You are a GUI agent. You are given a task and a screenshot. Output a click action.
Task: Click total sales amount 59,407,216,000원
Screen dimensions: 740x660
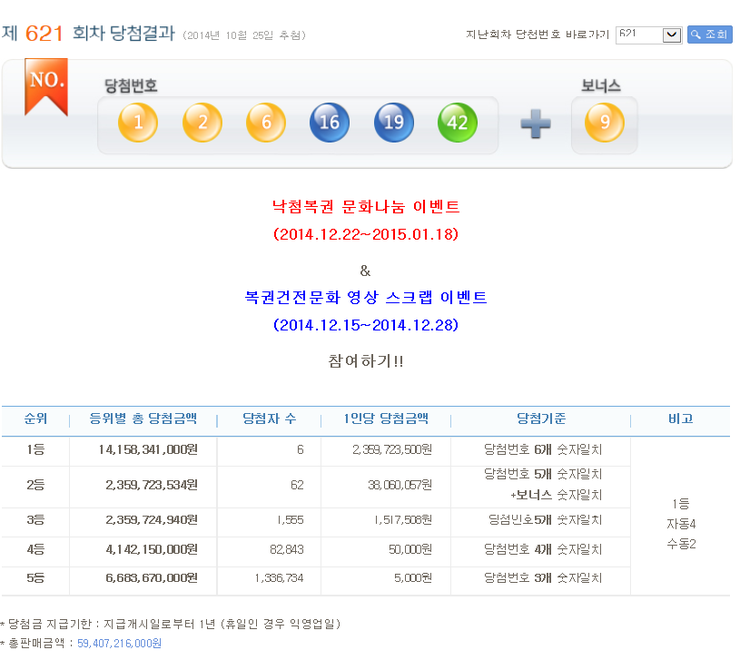coord(119,643)
